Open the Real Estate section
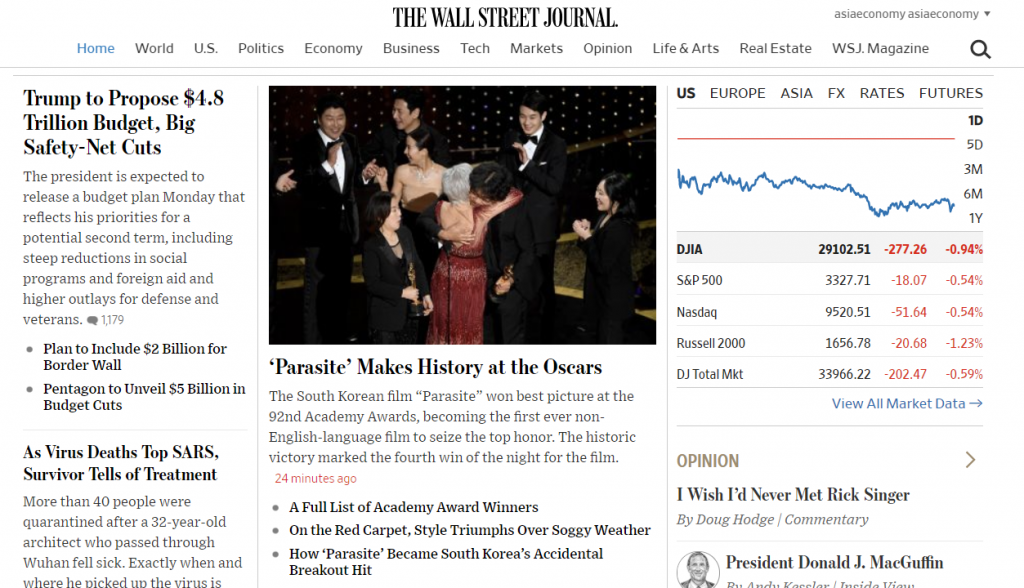 point(775,48)
